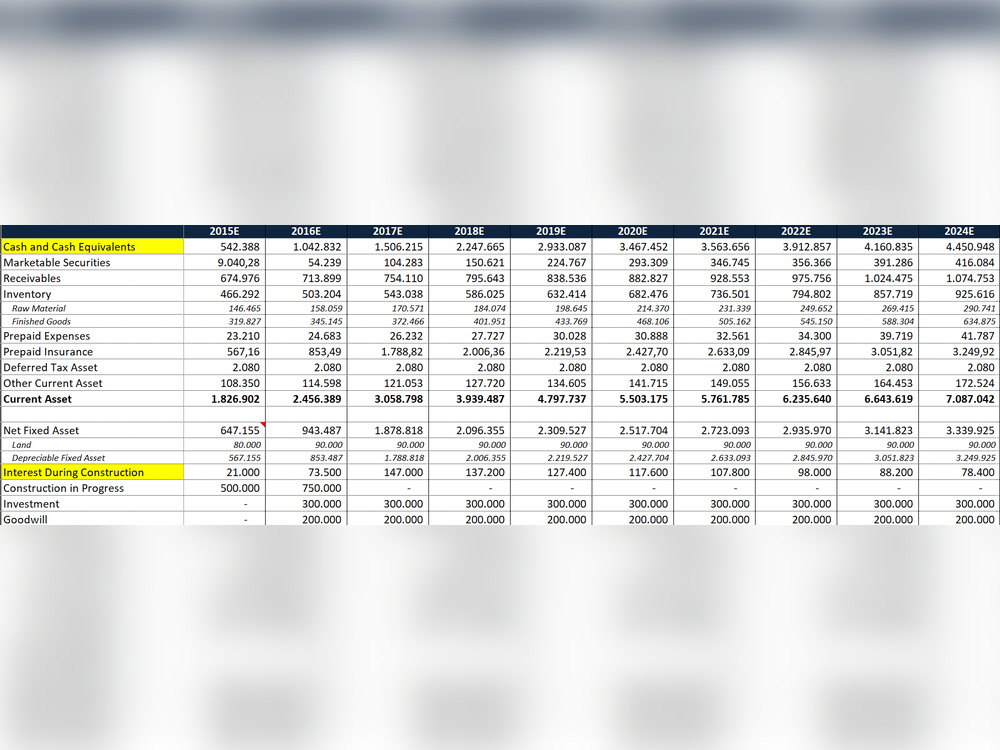Viewport: 1000px width, 750px height.
Task: Select the Land sub-row label
Action: (22, 445)
